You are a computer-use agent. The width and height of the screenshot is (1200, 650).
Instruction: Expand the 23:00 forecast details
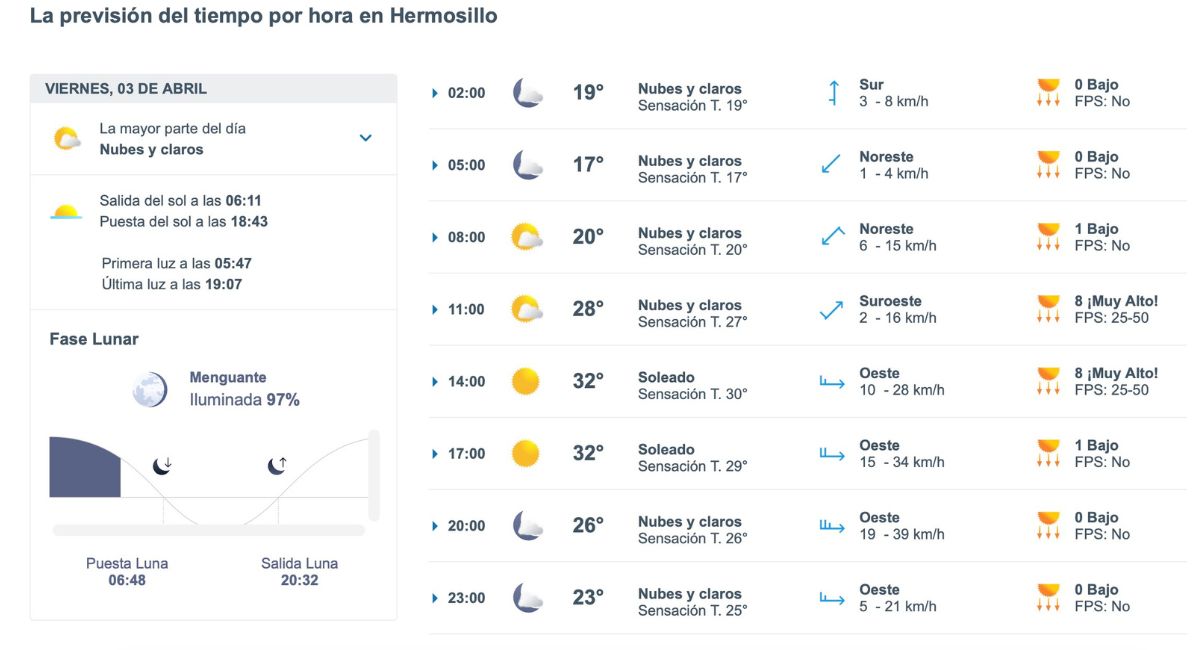(434, 597)
